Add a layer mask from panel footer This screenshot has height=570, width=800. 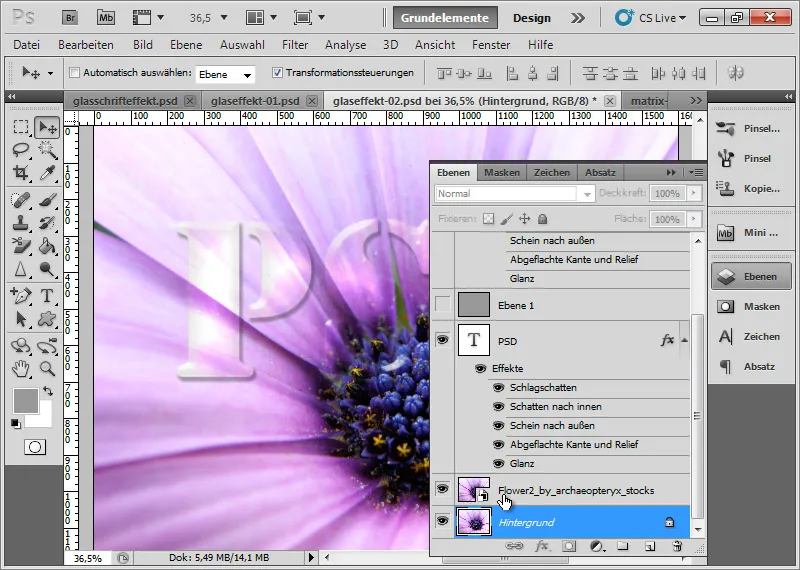point(568,547)
